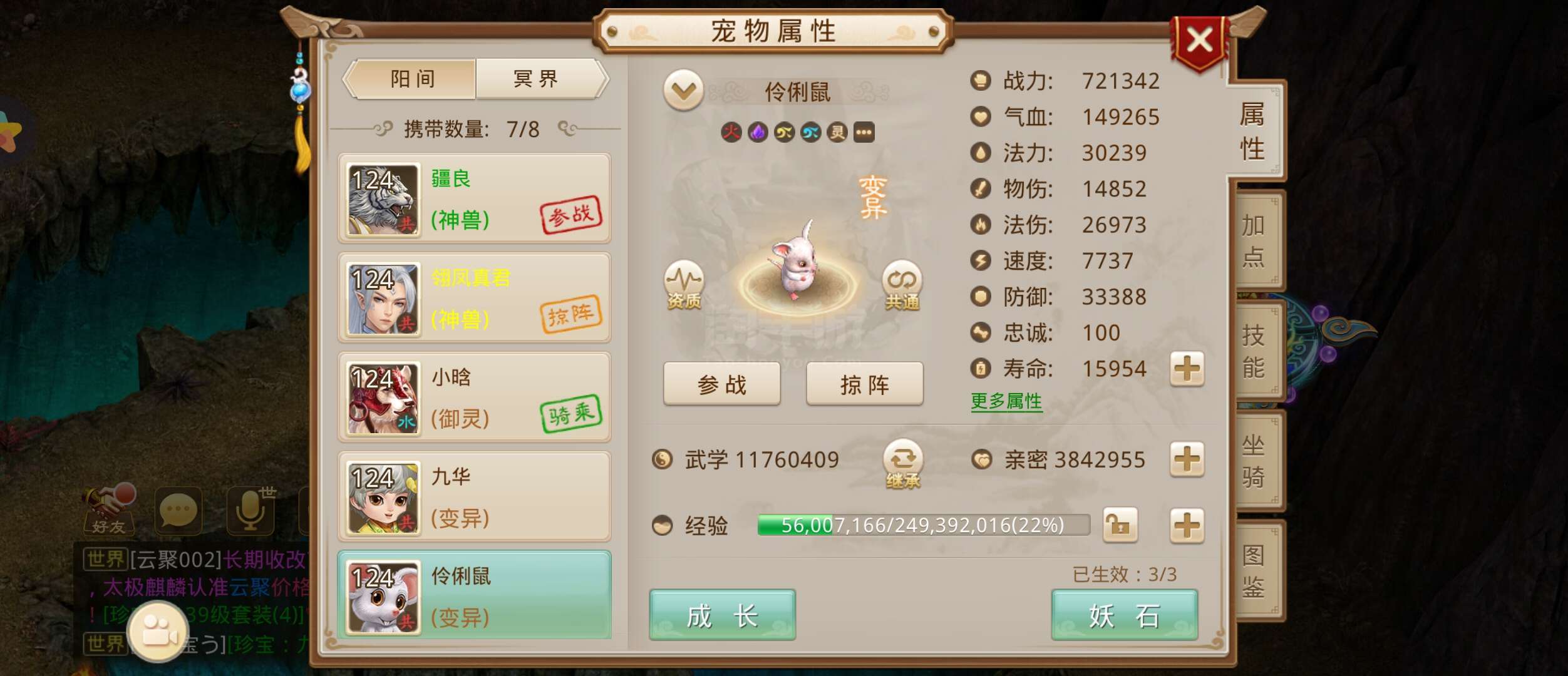The width and height of the screenshot is (1568, 676).
Task: Open the 更多属性 link
Action: click(x=1006, y=401)
